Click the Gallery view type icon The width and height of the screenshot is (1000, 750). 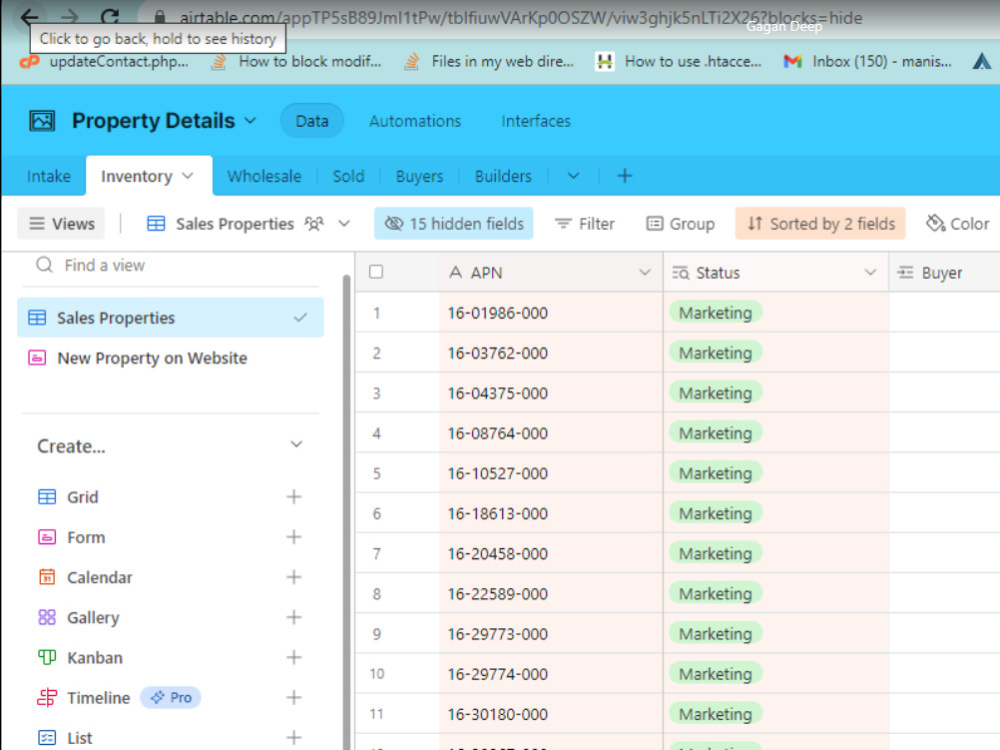(x=47, y=617)
